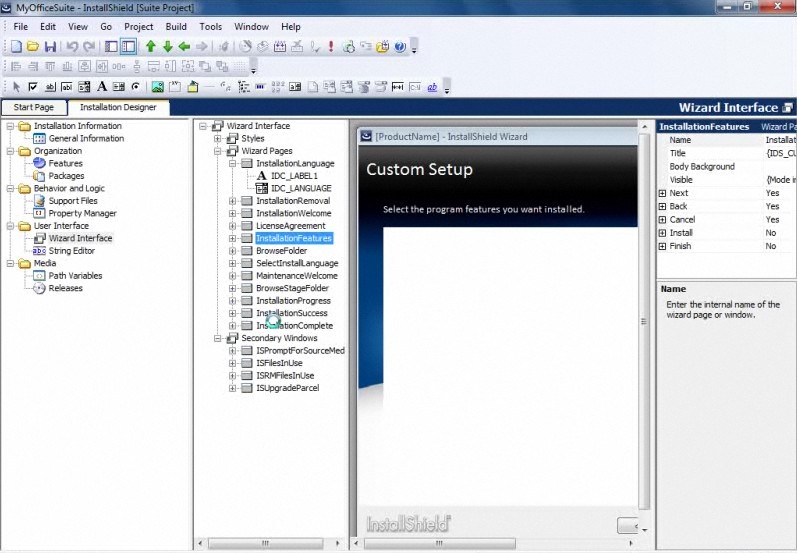797x553 pixels.
Task: Select the radio button control tool
Action: [135, 87]
